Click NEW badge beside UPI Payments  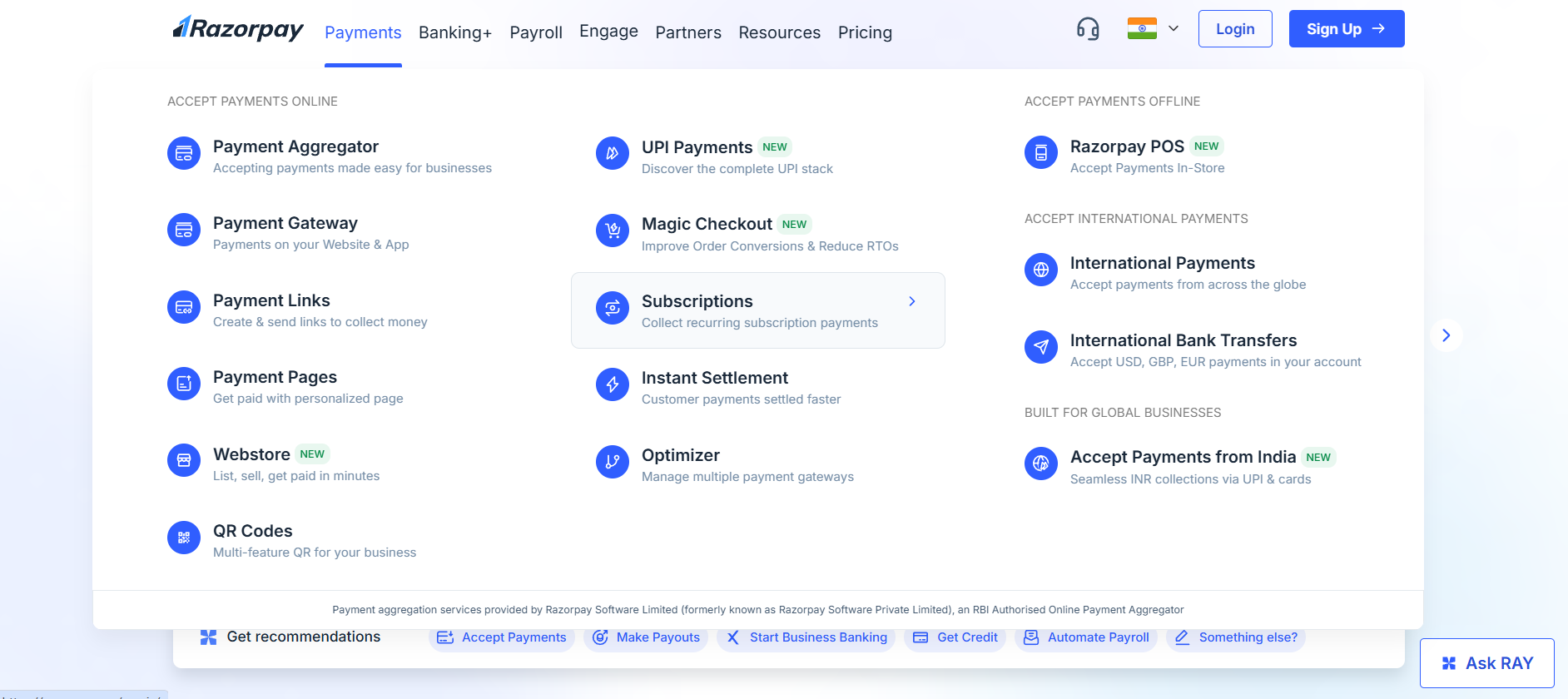click(x=775, y=146)
